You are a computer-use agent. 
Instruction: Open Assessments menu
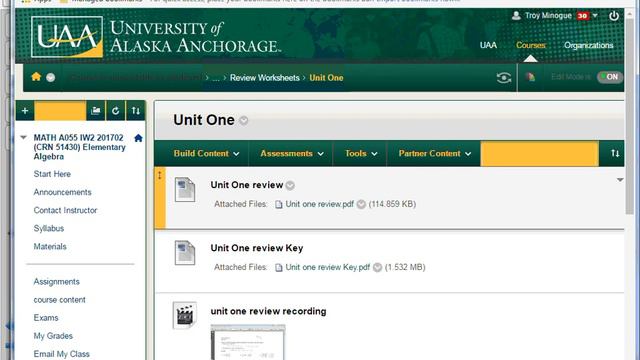point(292,153)
